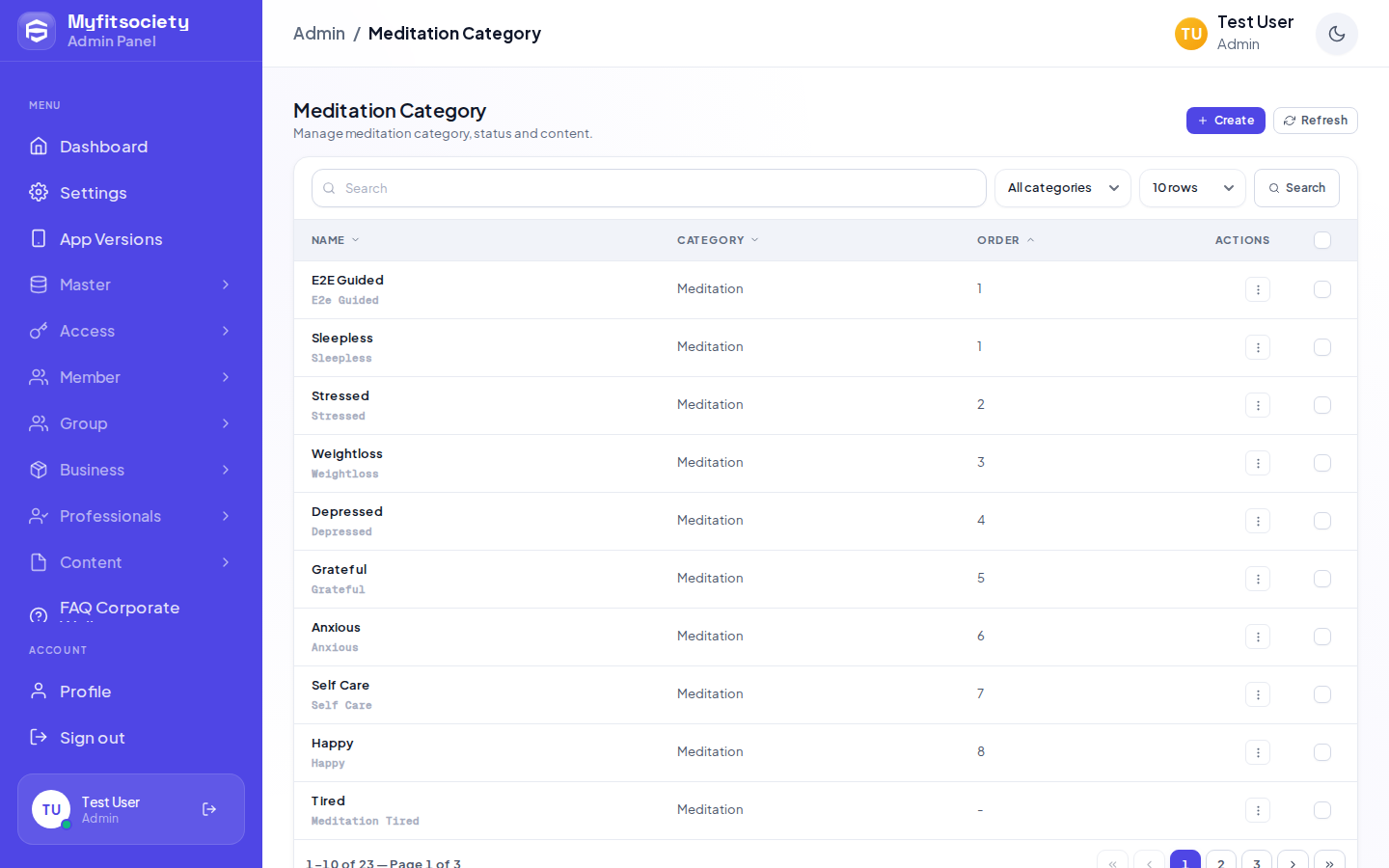Open actions menu for Sleepless row

(1258, 347)
